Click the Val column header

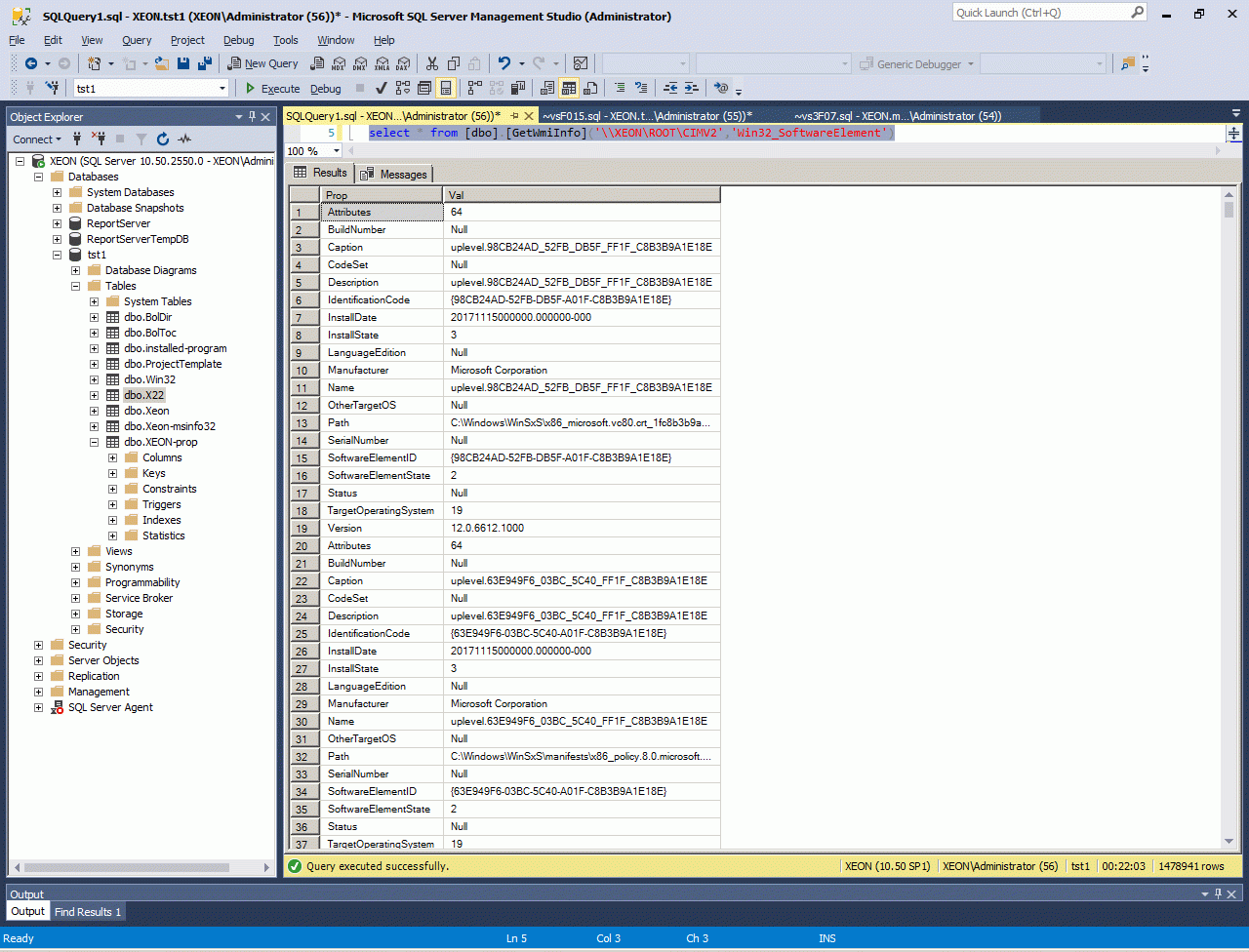coord(582,195)
